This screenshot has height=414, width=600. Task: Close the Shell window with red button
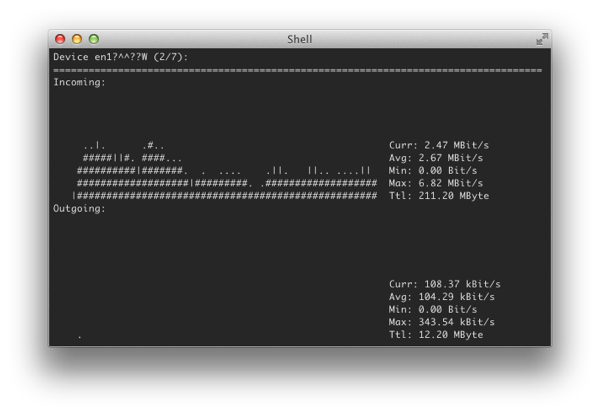pos(60,39)
